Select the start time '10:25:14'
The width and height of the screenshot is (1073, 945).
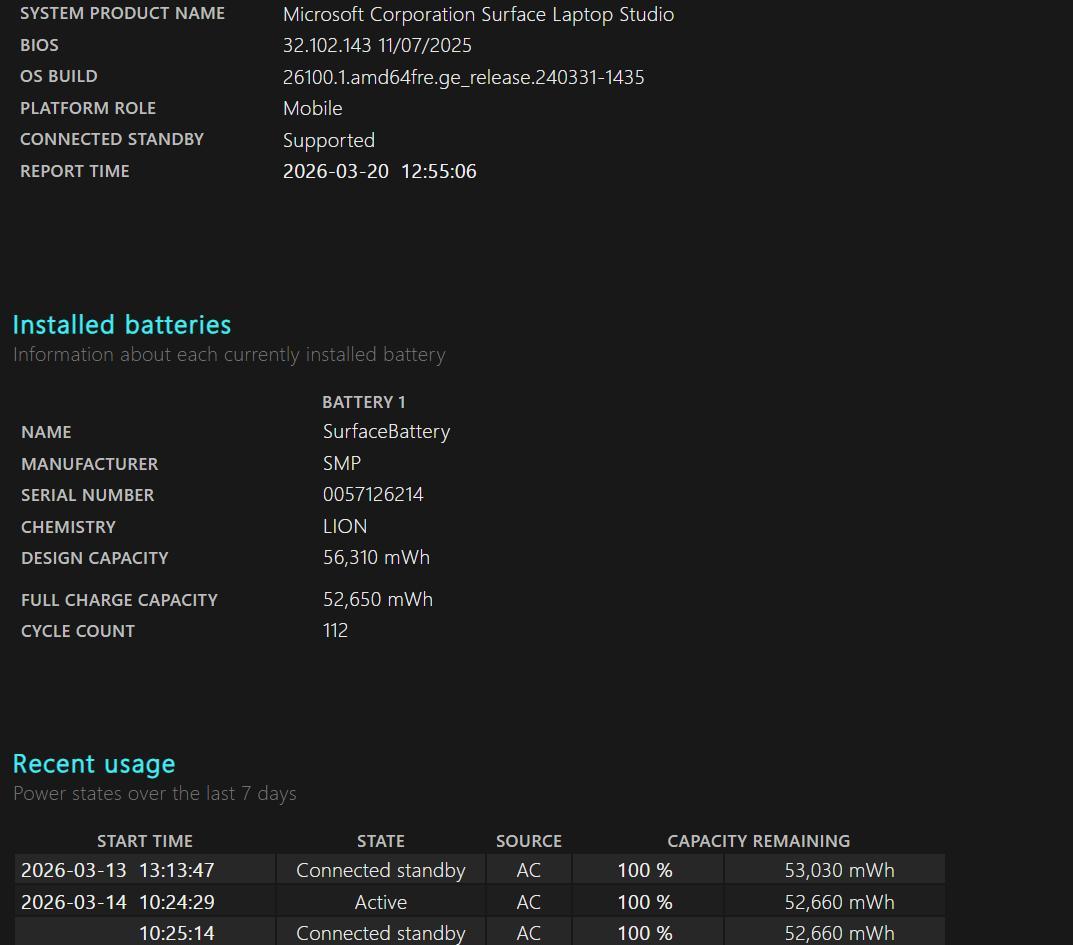point(177,933)
